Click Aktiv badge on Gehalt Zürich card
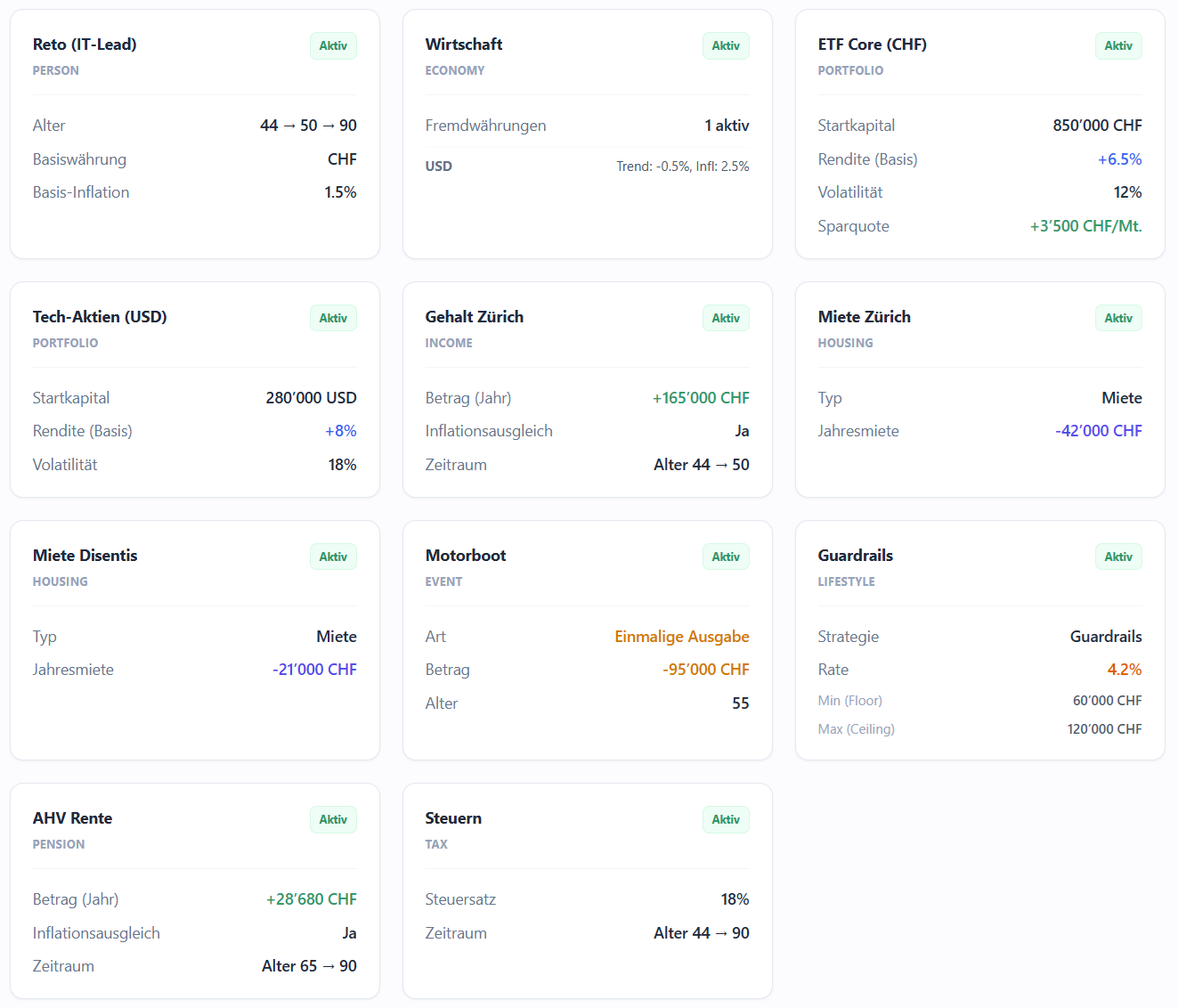The width and height of the screenshot is (1178, 1008). [726, 318]
